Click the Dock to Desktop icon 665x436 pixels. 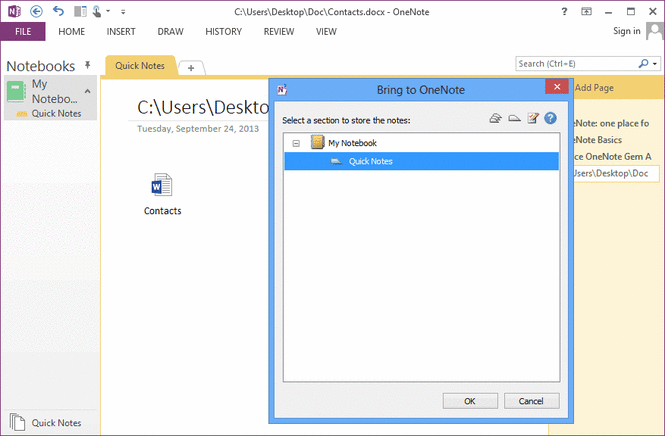click(80, 11)
